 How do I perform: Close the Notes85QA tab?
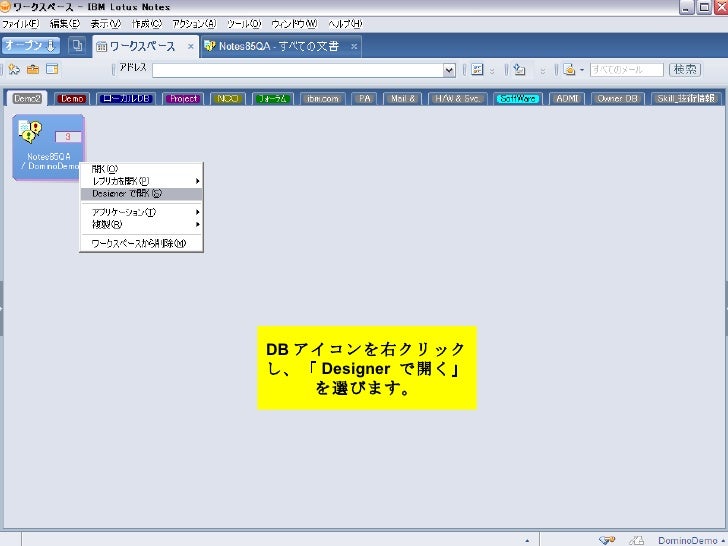point(354,46)
